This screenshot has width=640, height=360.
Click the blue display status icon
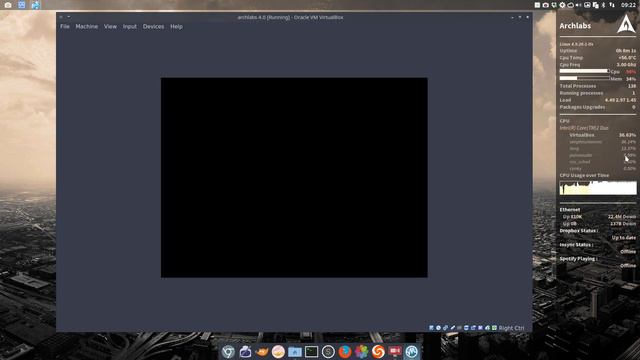tap(466, 328)
